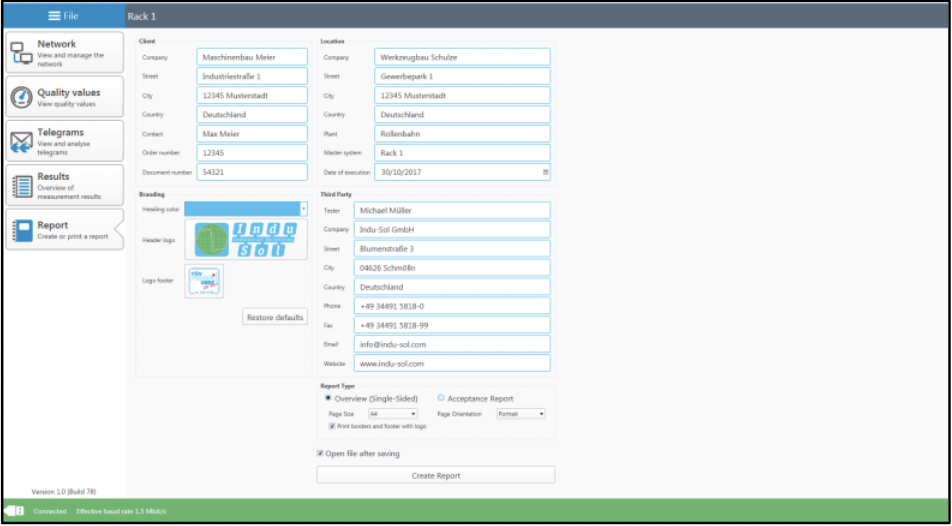952x526 pixels.
Task: Open the File menu
Action: (62, 16)
